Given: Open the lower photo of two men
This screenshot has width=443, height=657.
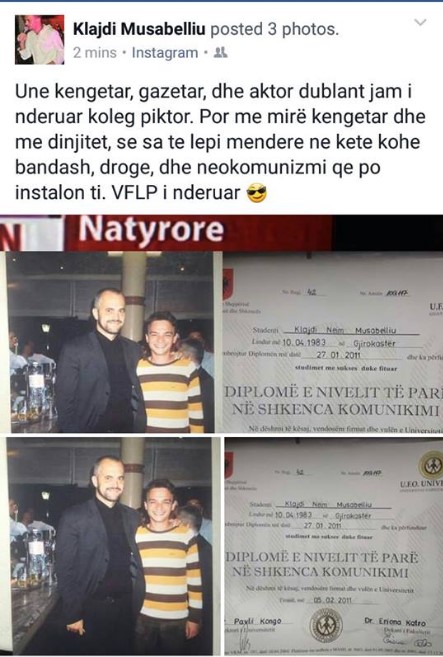Looking at the screenshot, I should point(111,546).
